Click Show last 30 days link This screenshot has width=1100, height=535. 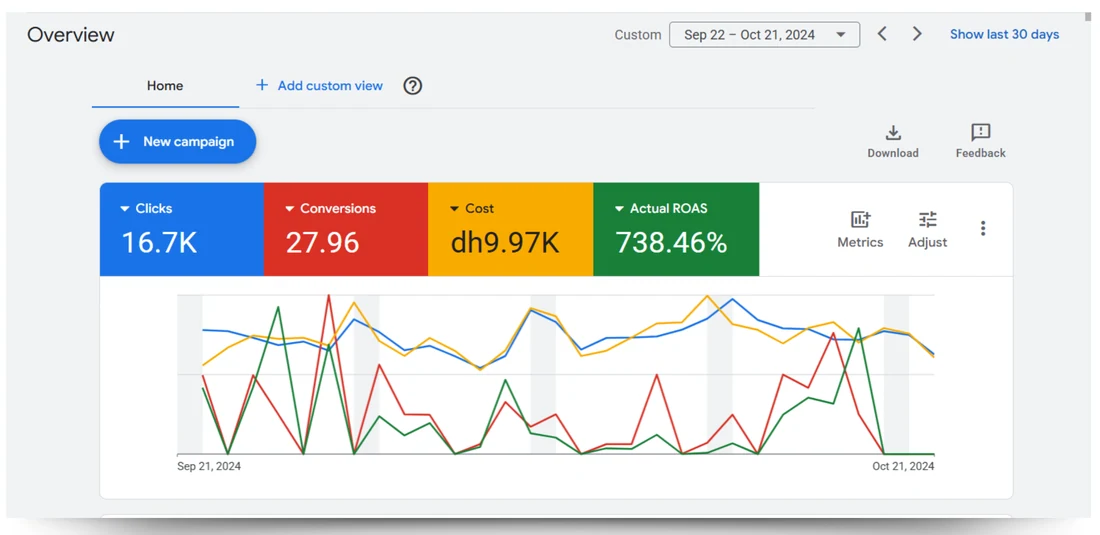coord(1005,34)
